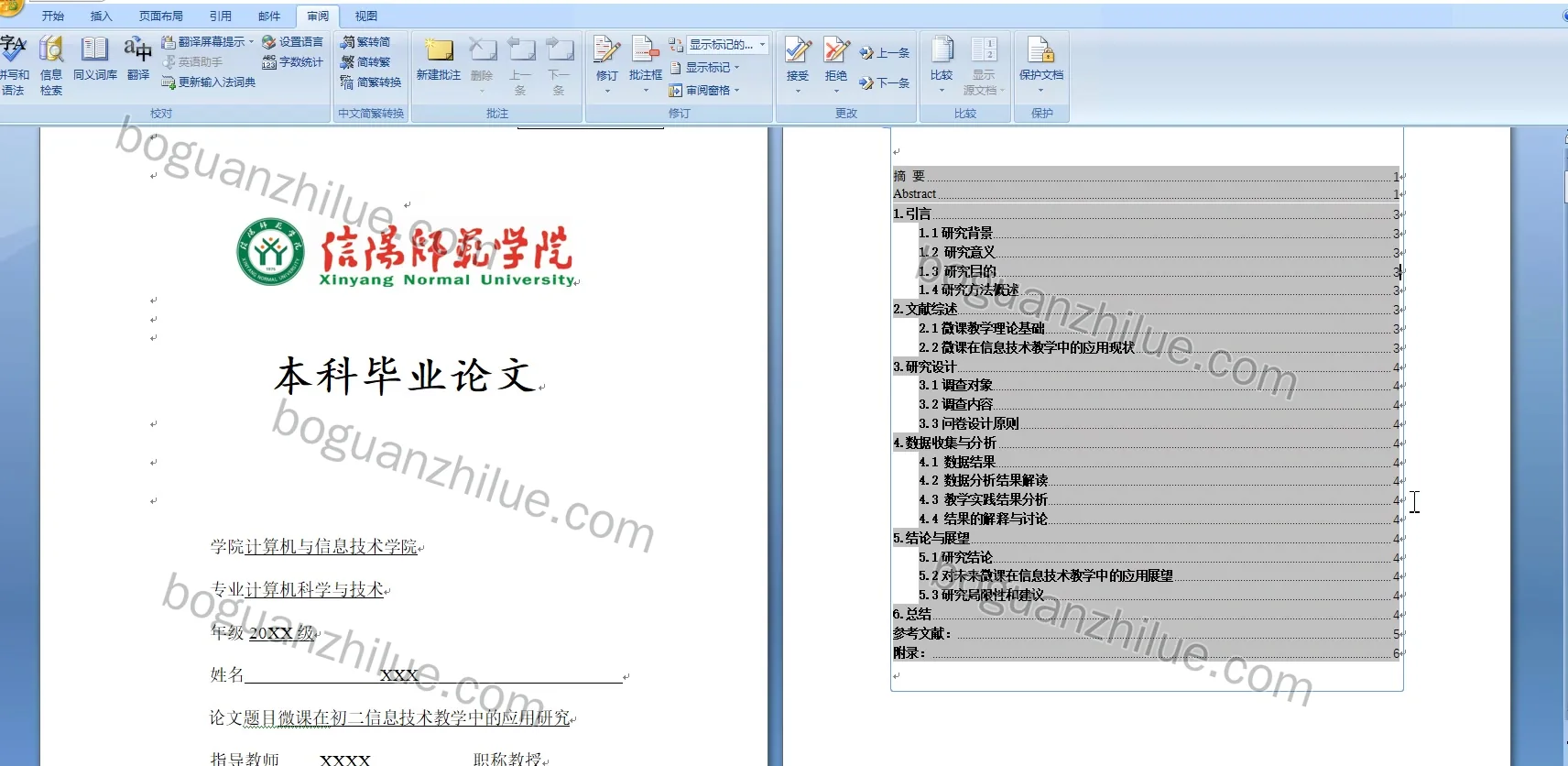Open the 显示标记的... combo box
1568x766 pixels.
point(727,44)
